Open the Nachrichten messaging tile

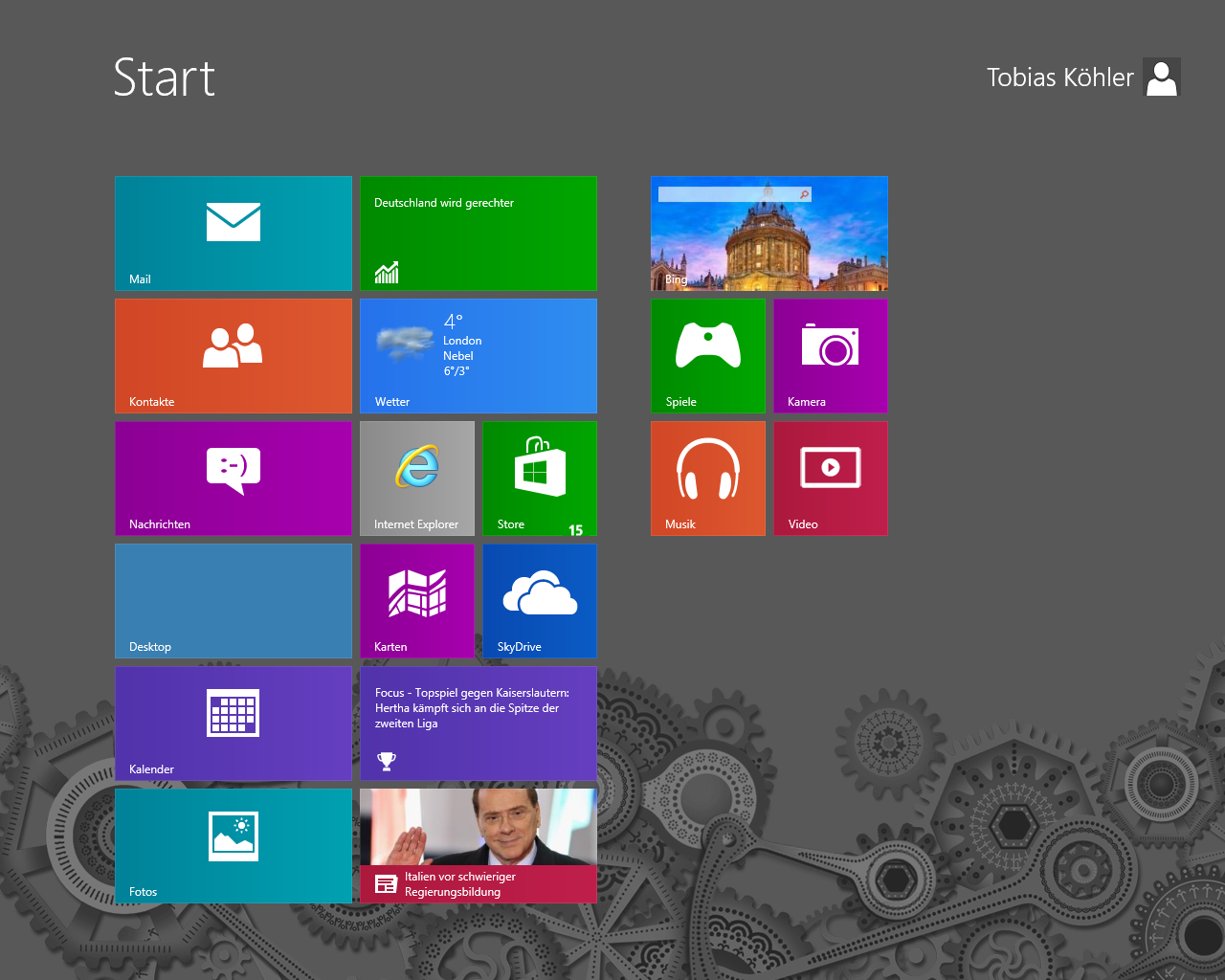234,479
